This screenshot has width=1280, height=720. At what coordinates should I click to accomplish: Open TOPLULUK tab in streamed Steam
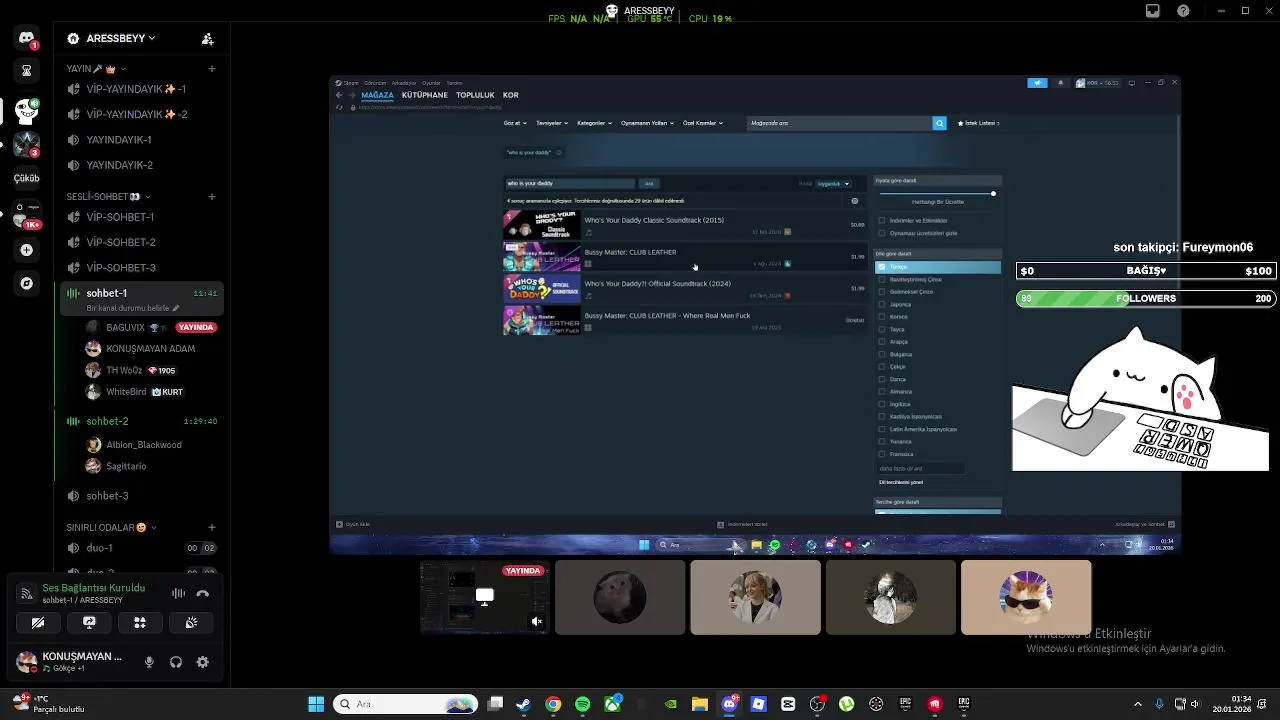(x=475, y=95)
